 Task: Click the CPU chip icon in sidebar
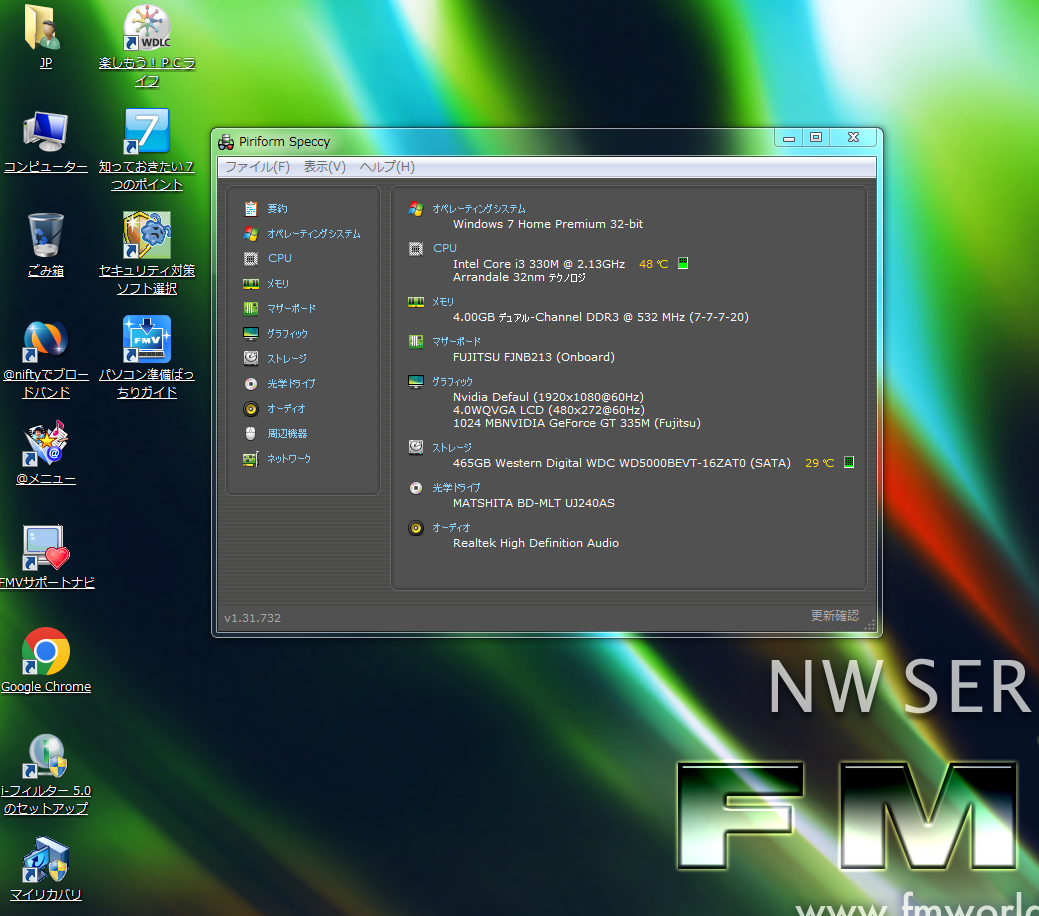250,258
